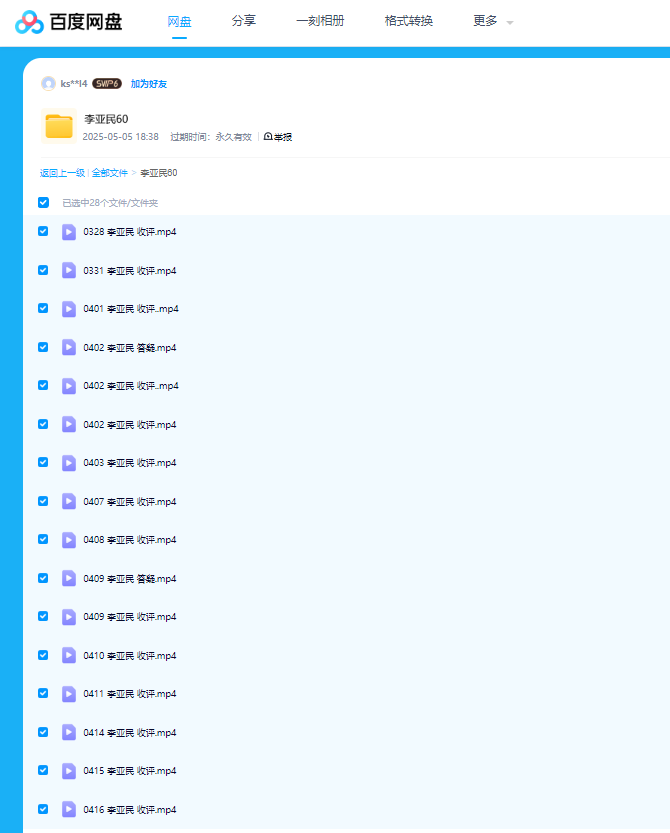Toggle checkbox for 0407 李亚民 收评.mp4
The width and height of the screenshot is (670, 833).
(x=43, y=501)
